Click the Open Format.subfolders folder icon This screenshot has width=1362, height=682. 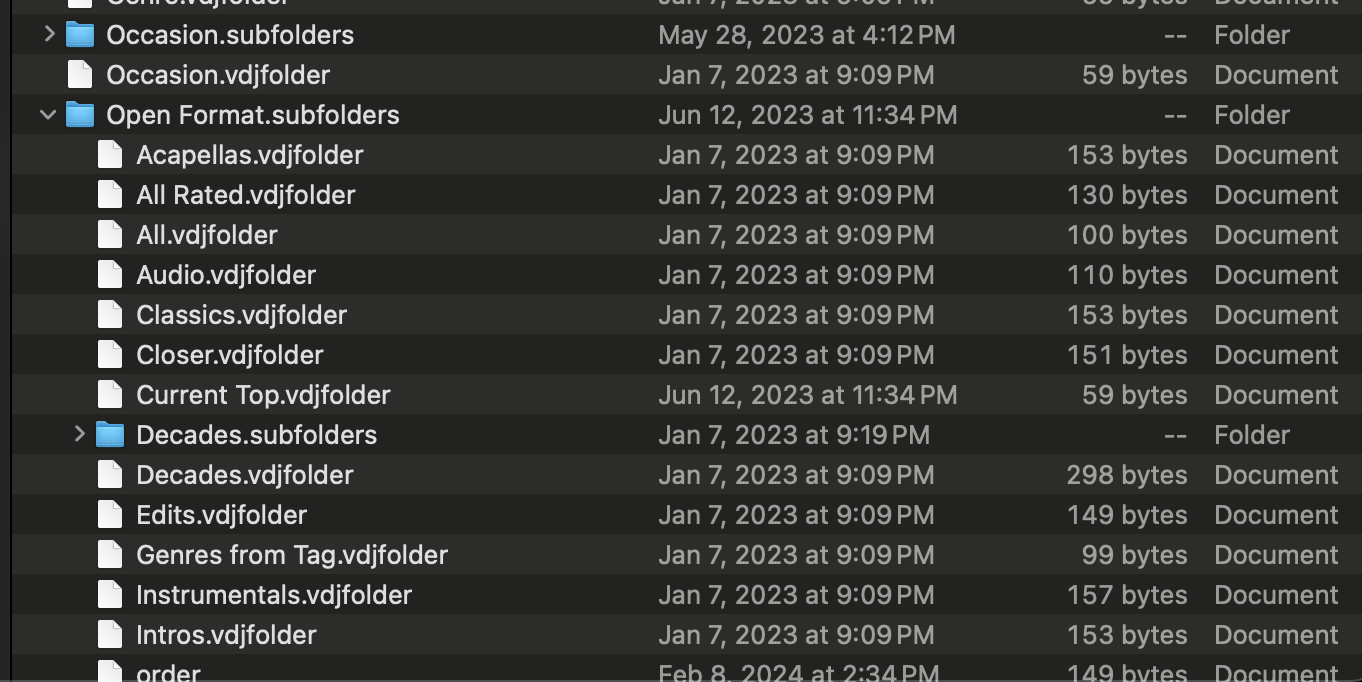[80, 115]
